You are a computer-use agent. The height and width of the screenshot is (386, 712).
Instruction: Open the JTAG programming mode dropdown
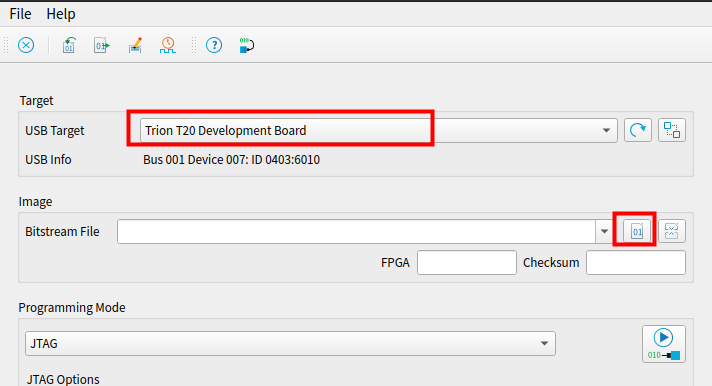tap(290, 344)
